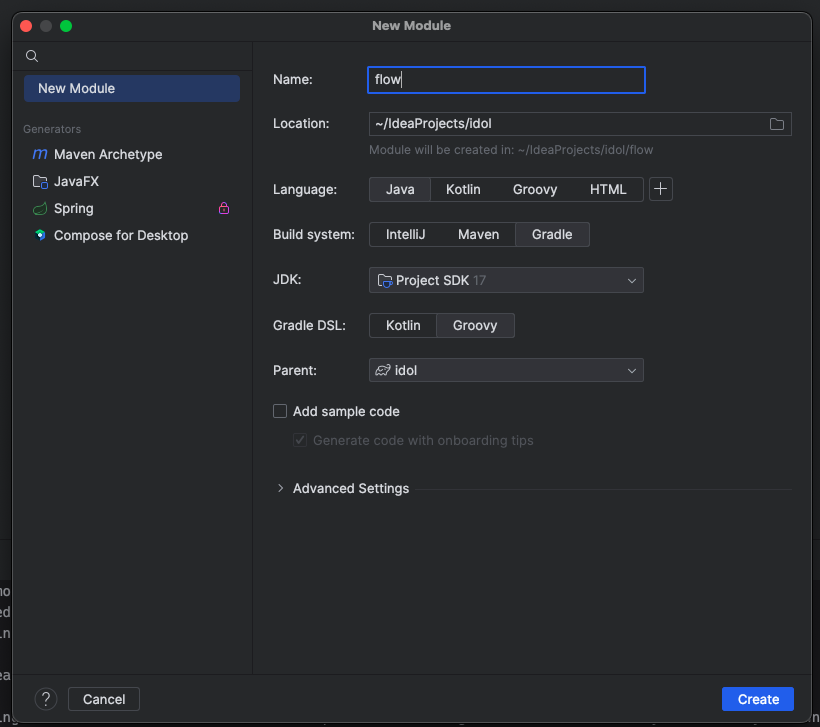
Task: Select the New Module entry
Action: tap(132, 88)
